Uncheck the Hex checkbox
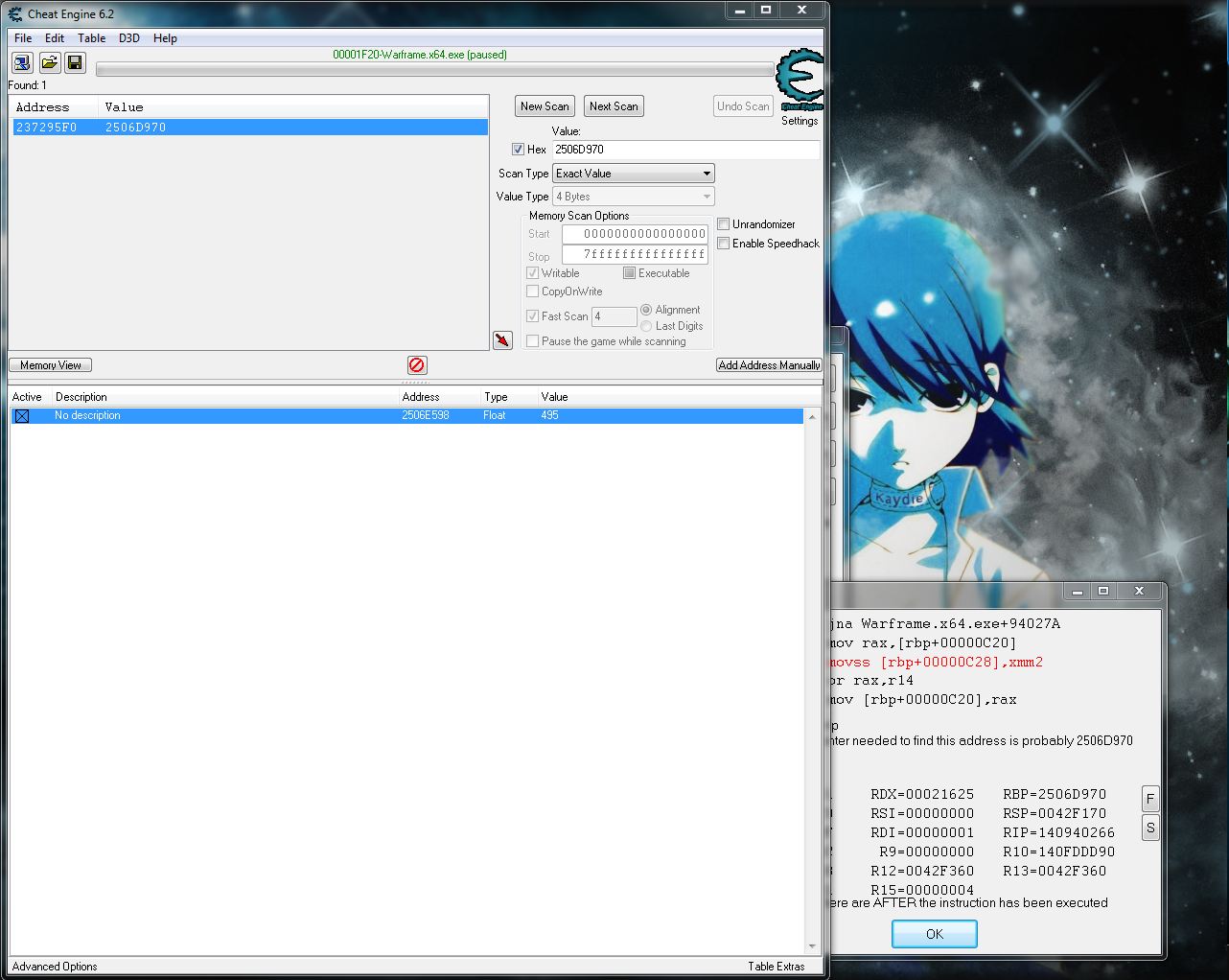 519,150
